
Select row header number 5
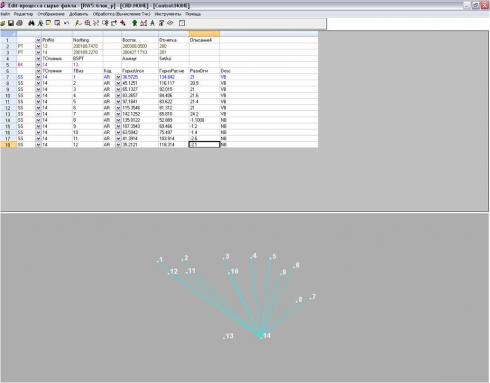(x=8, y=65)
